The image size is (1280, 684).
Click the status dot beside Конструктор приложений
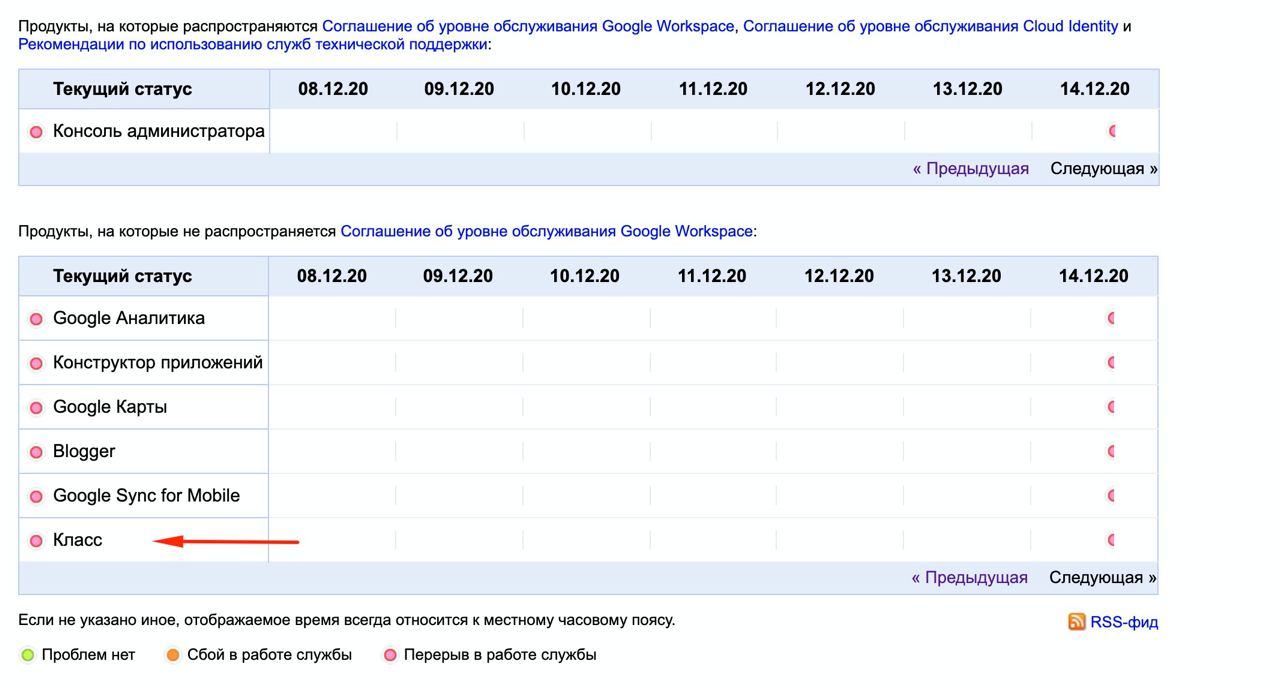(x=36, y=363)
